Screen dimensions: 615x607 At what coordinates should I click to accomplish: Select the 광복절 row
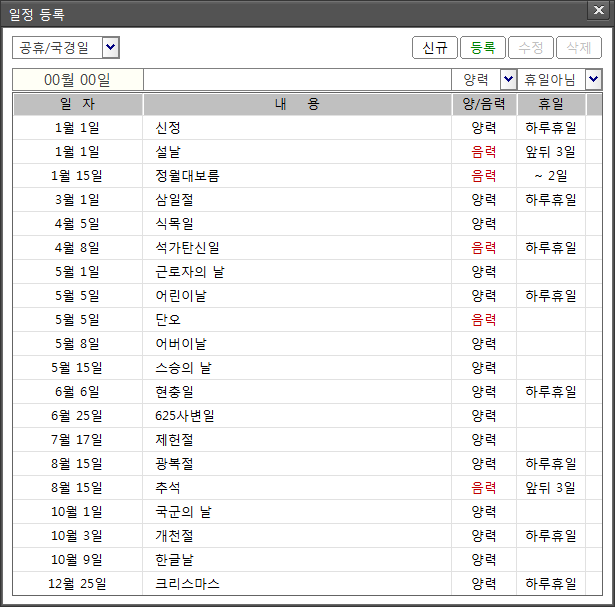308,463
